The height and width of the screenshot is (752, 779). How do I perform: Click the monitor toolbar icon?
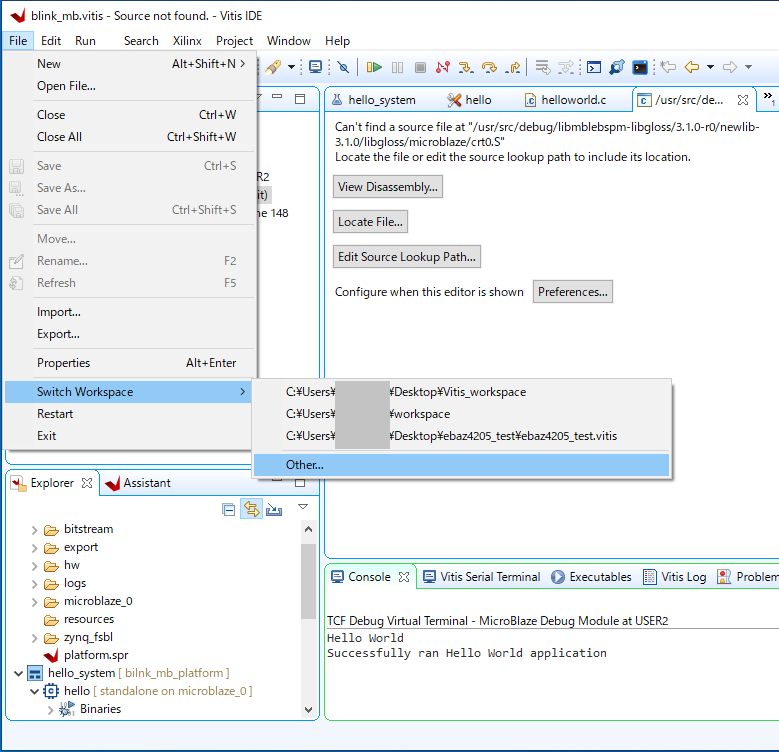pyautogui.click(x=315, y=67)
